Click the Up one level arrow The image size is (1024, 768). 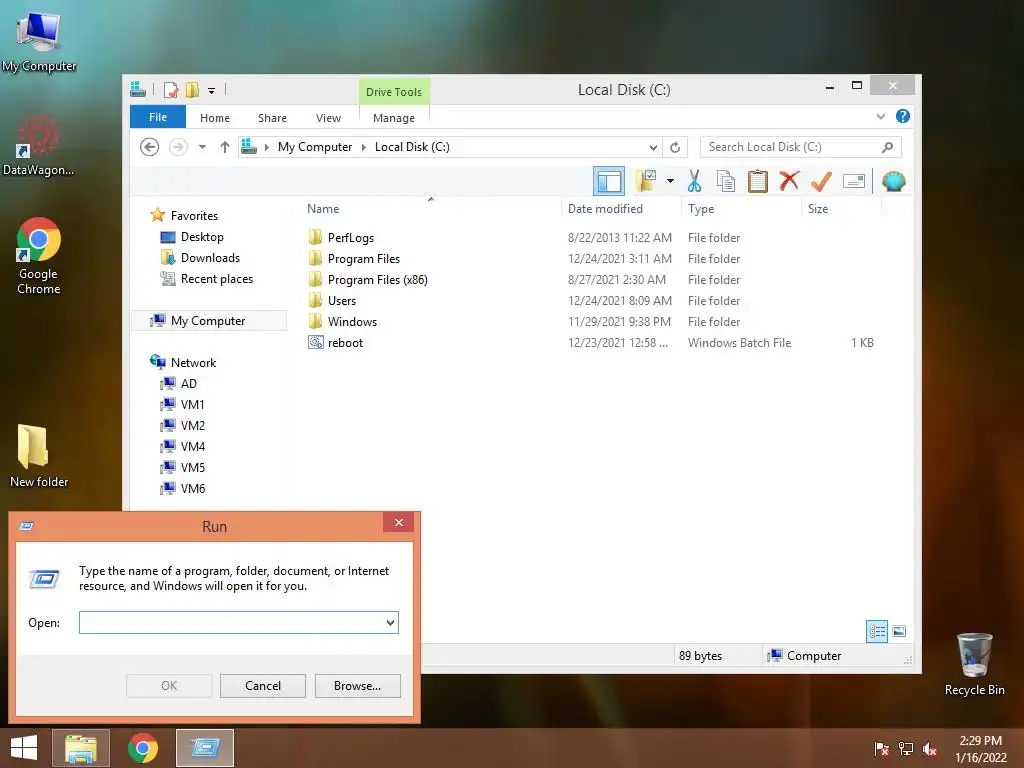tap(225, 147)
